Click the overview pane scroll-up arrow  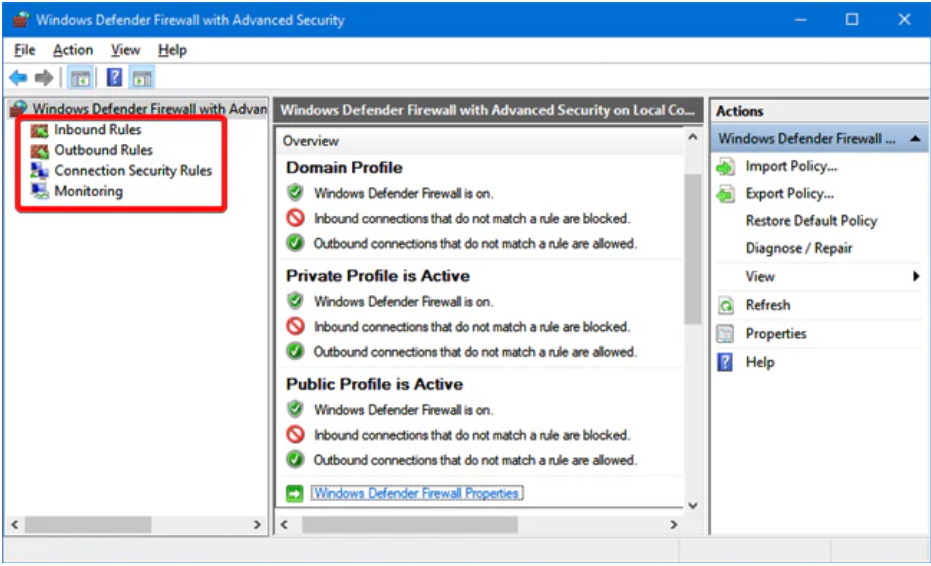[692, 137]
